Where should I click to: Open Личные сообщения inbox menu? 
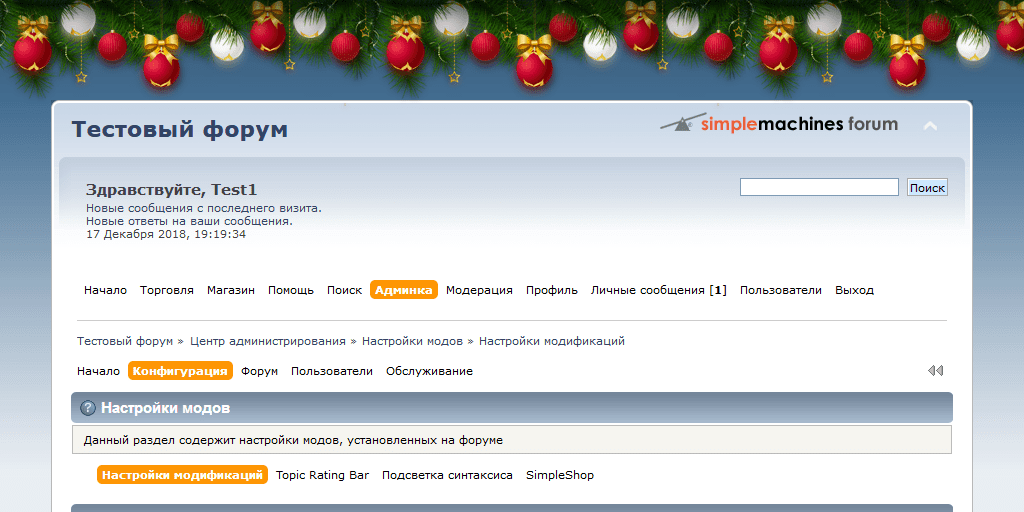coord(658,290)
